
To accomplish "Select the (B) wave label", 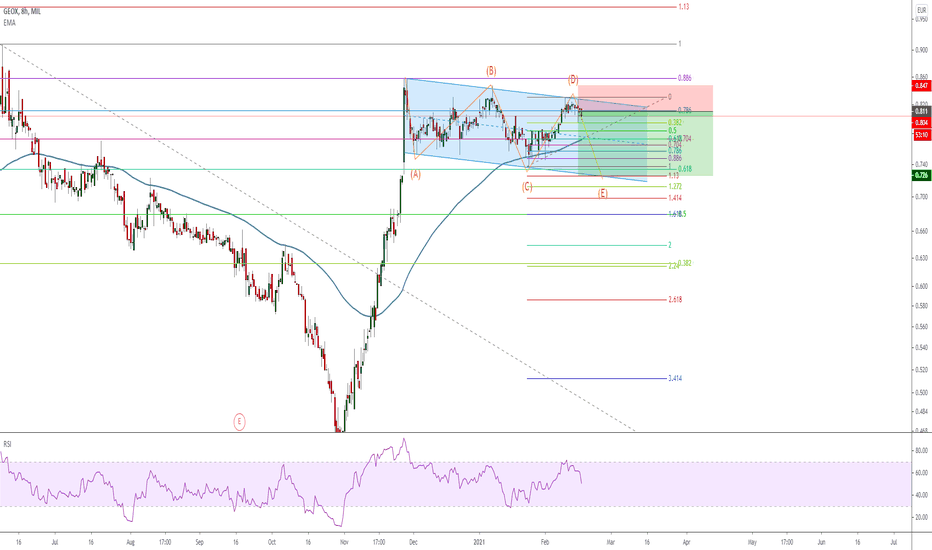I will point(491,71).
